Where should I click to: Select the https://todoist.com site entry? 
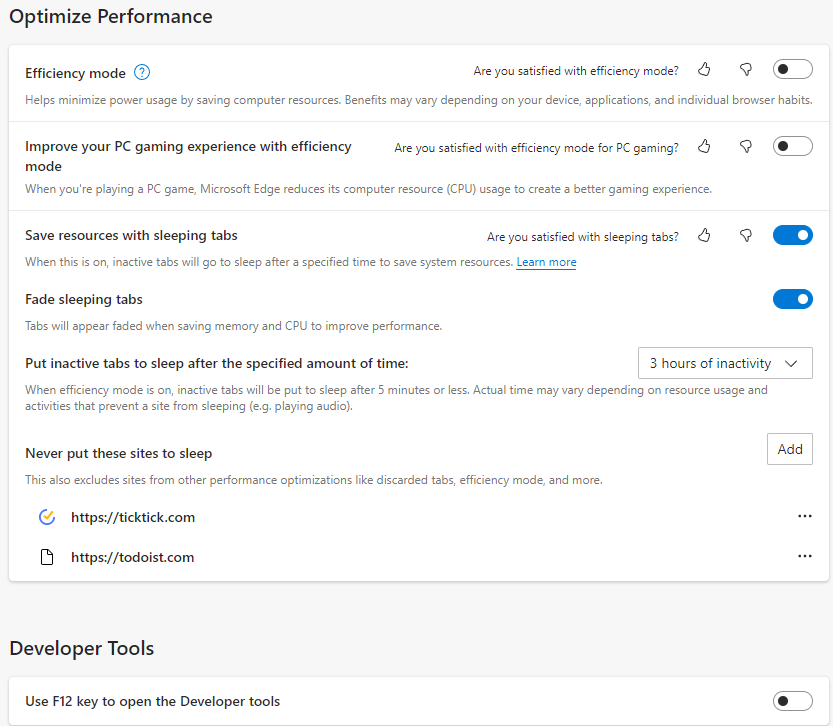click(132, 557)
